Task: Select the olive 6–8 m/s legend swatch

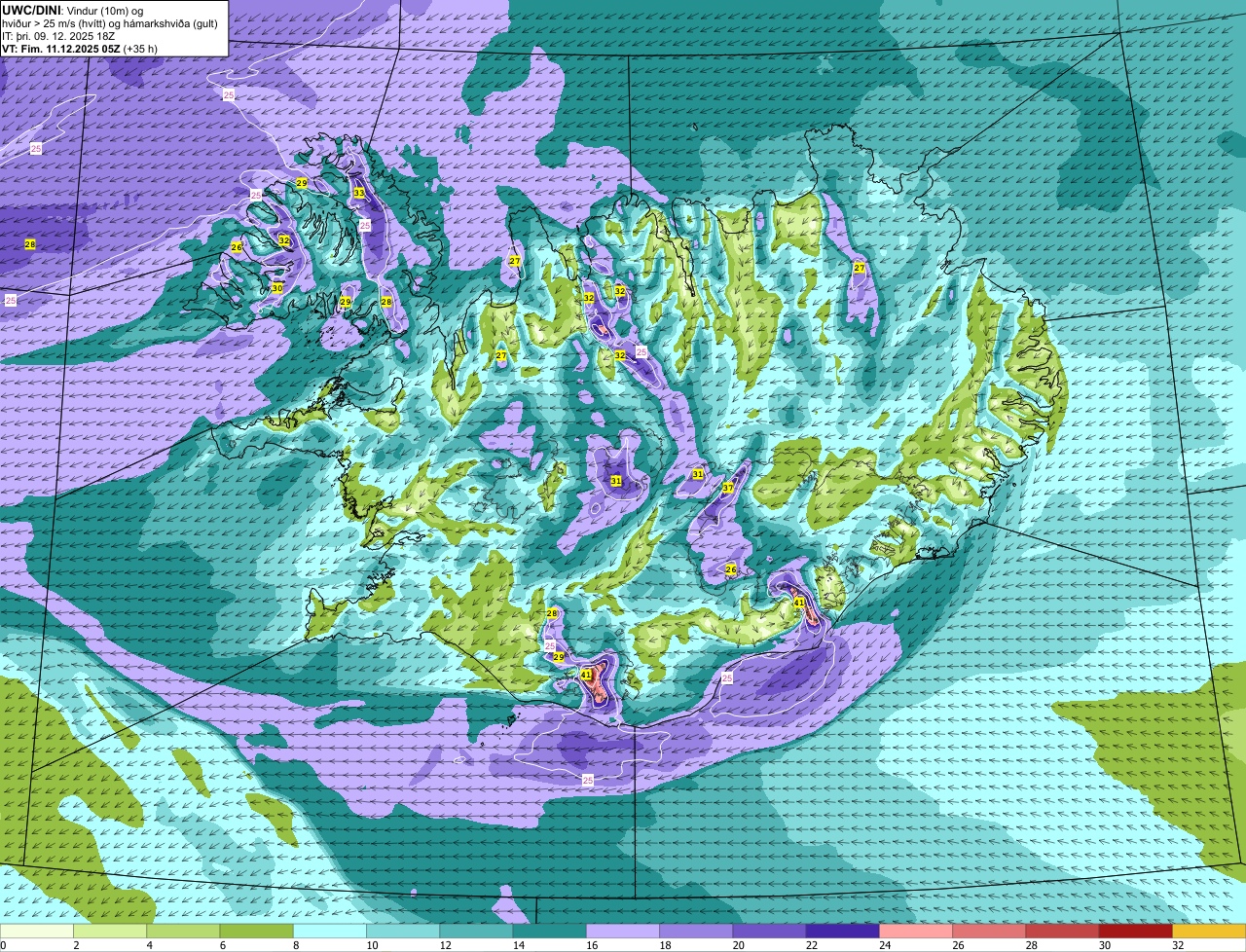Action: coord(256,931)
